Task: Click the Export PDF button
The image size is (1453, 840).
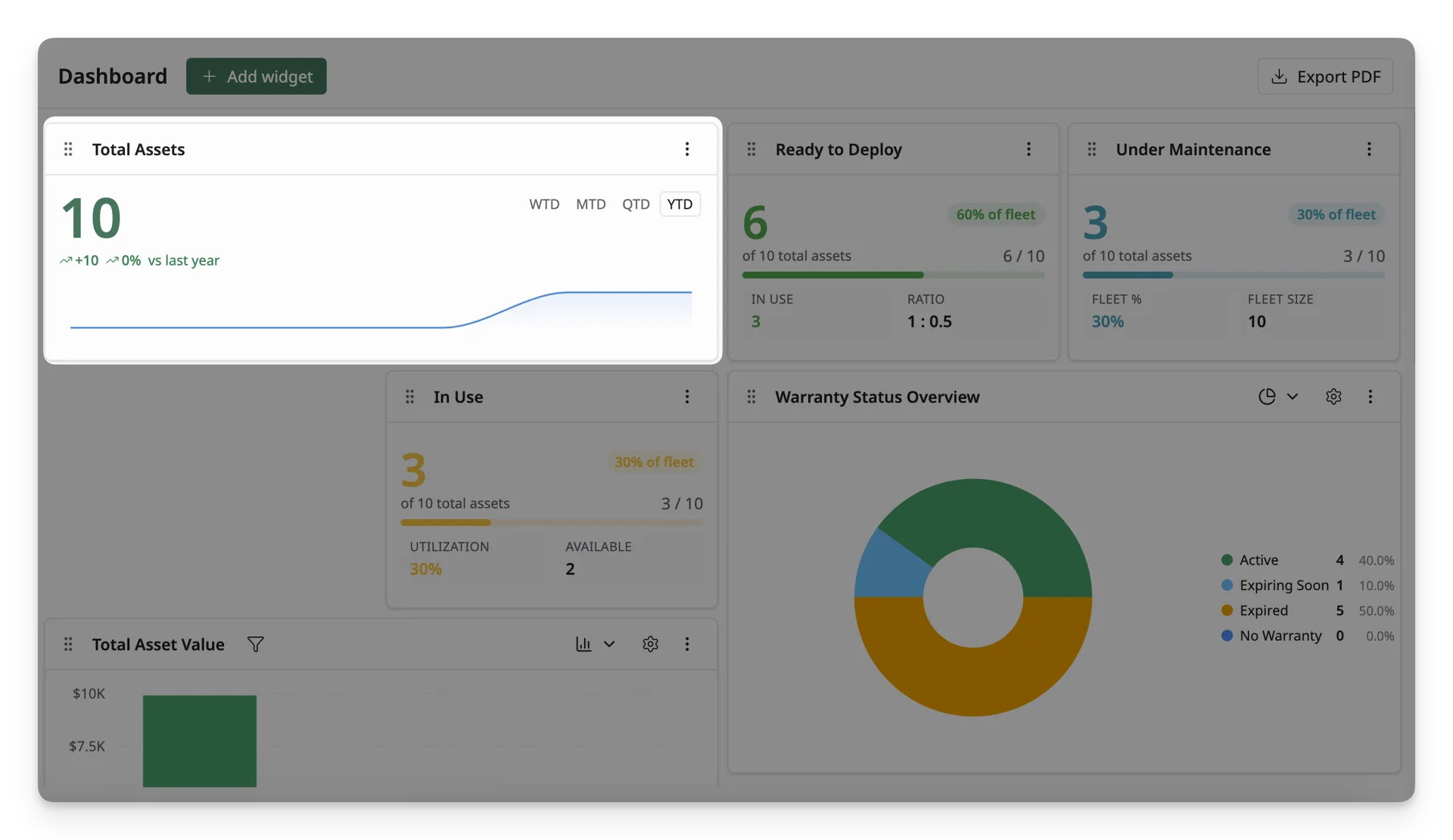Action: click(1325, 76)
